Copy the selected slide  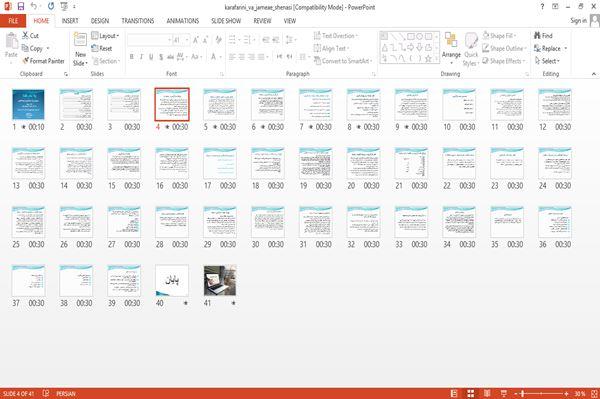tap(32, 48)
